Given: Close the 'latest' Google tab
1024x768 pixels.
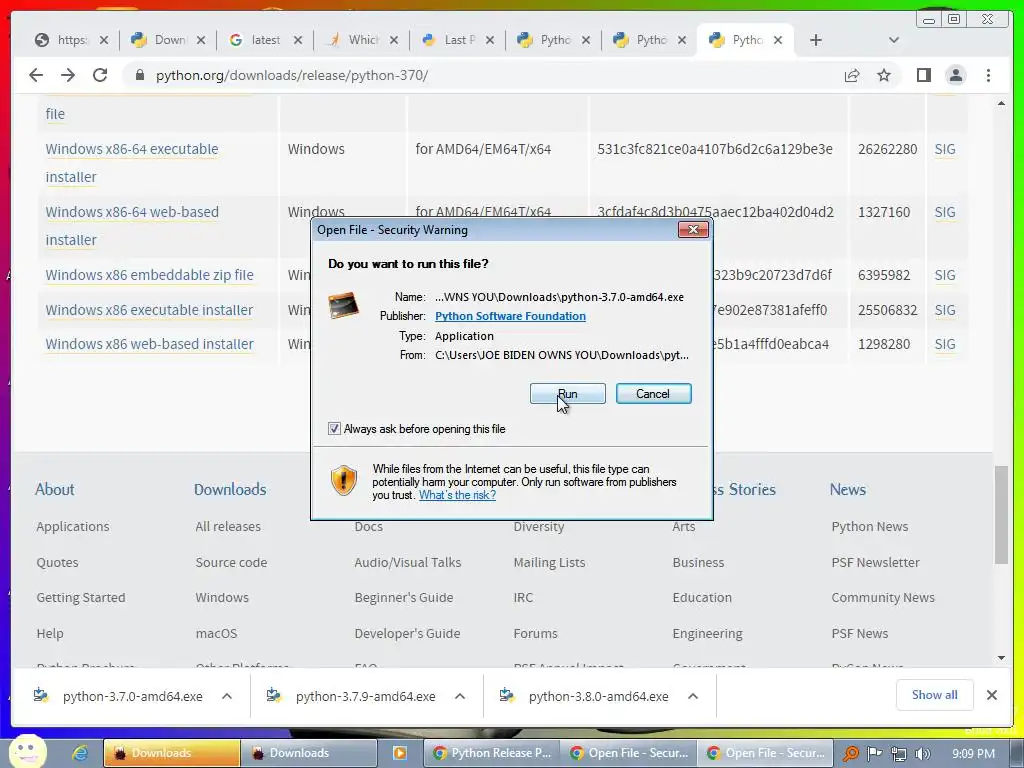Looking at the screenshot, I should [x=298, y=40].
